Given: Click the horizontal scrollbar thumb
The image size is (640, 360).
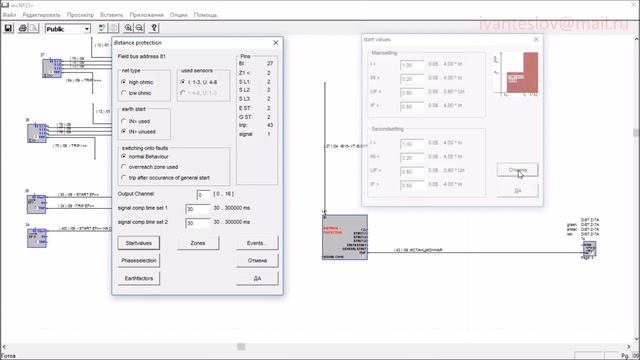Looking at the screenshot, I should click(x=241, y=347).
